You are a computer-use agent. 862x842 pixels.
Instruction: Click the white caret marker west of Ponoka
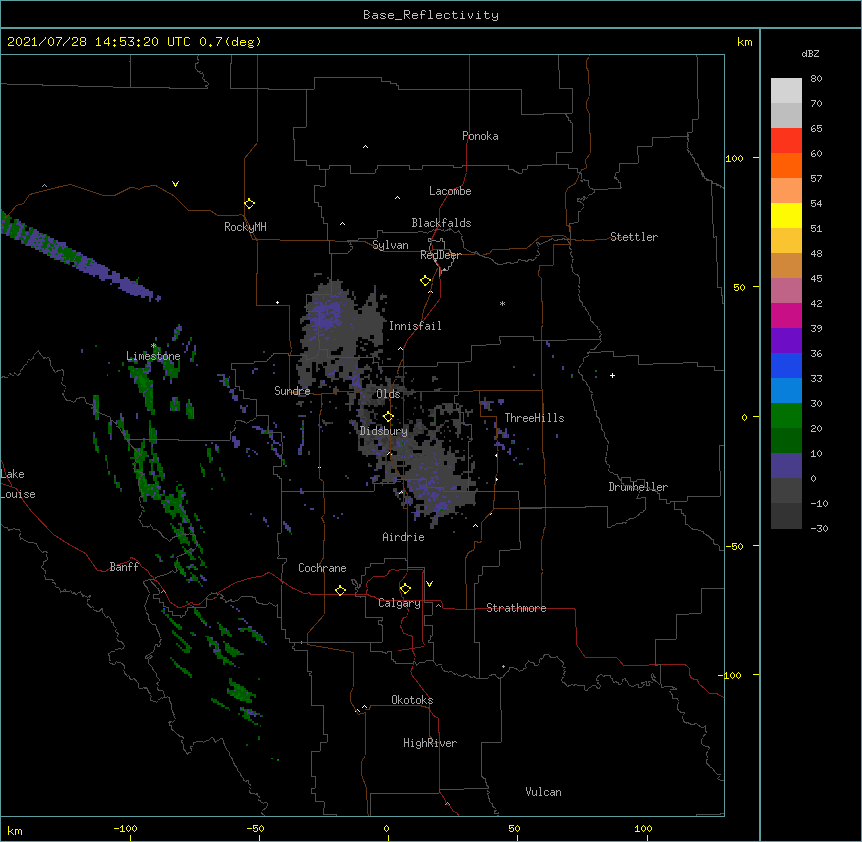(x=366, y=147)
